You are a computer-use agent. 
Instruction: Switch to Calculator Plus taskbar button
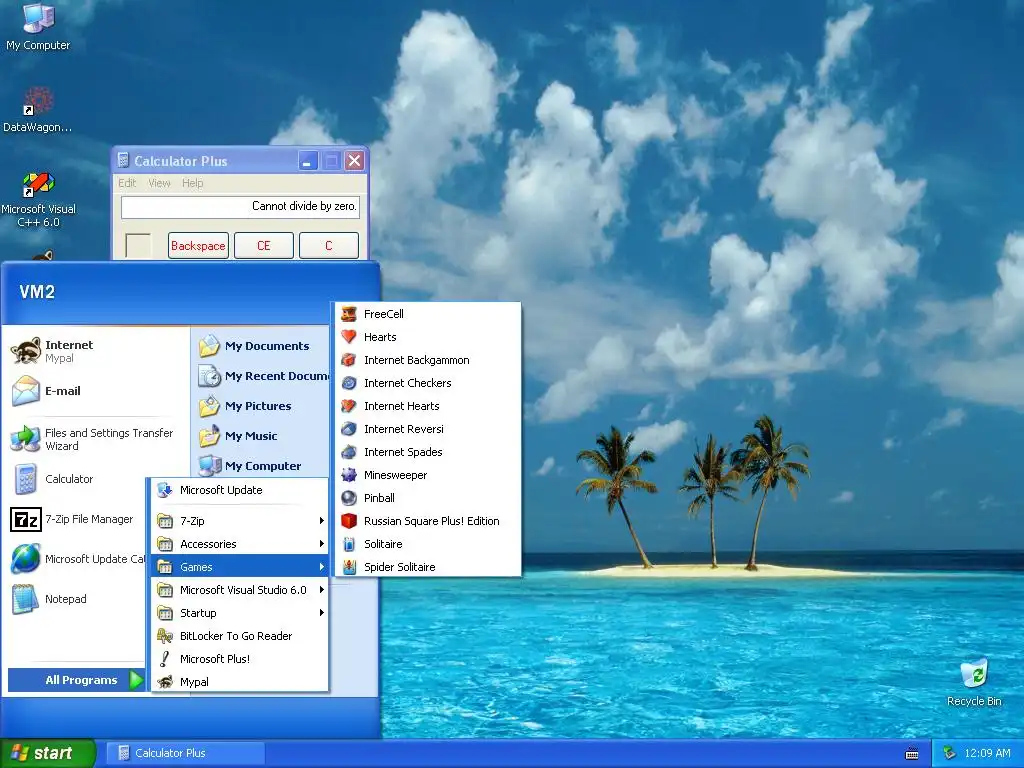pyautogui.click(x=185, y=753)
